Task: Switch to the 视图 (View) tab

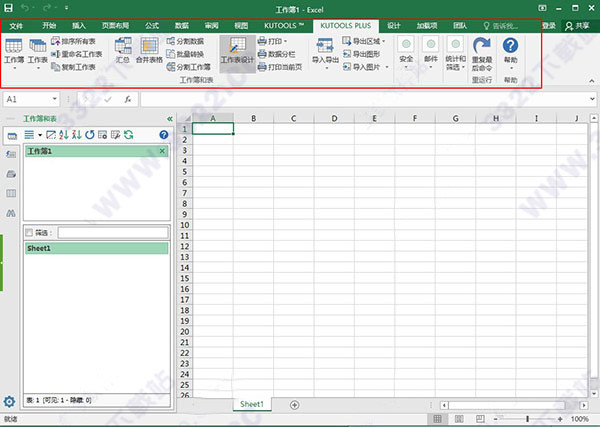Action: [241, 26]
